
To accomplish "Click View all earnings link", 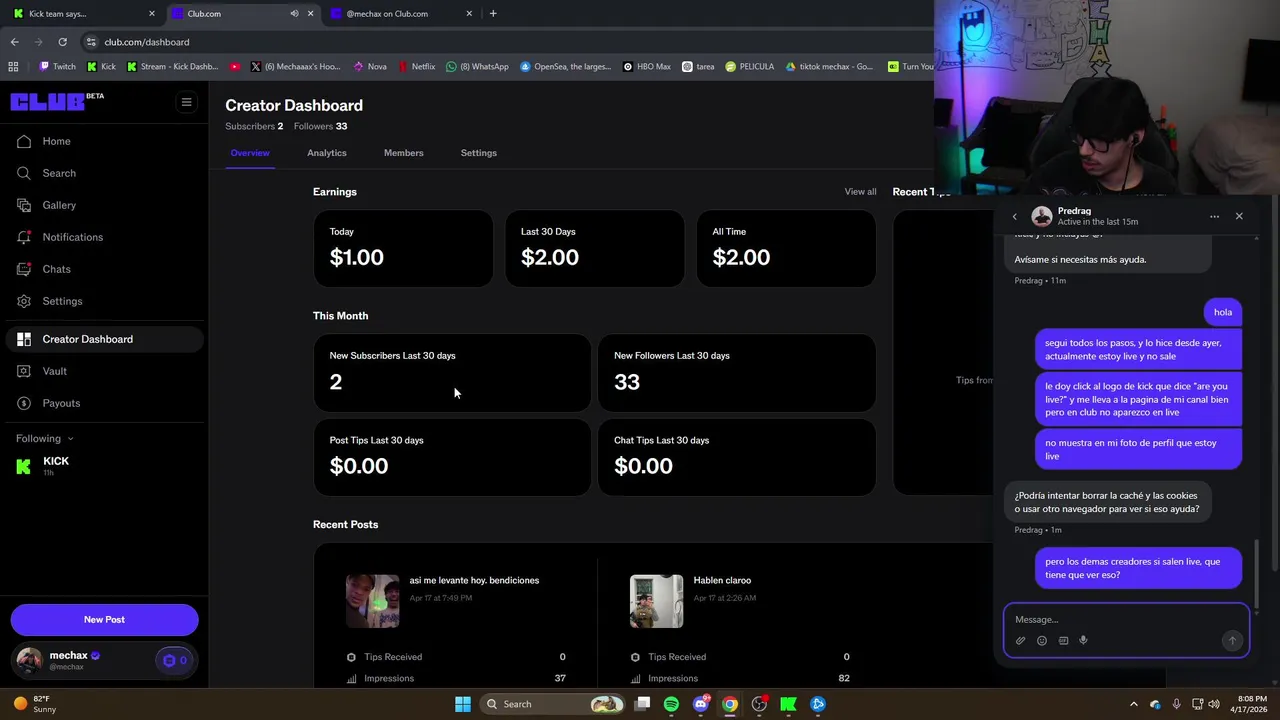I will tap(860, 192).
